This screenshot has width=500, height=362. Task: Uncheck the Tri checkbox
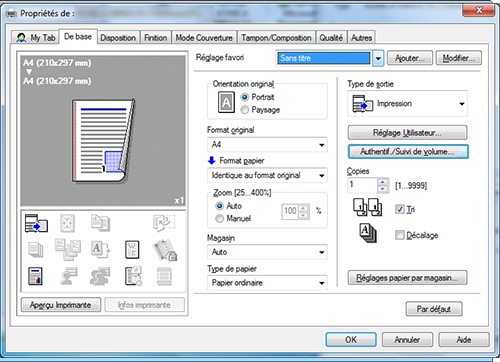(x=400, y=209)
